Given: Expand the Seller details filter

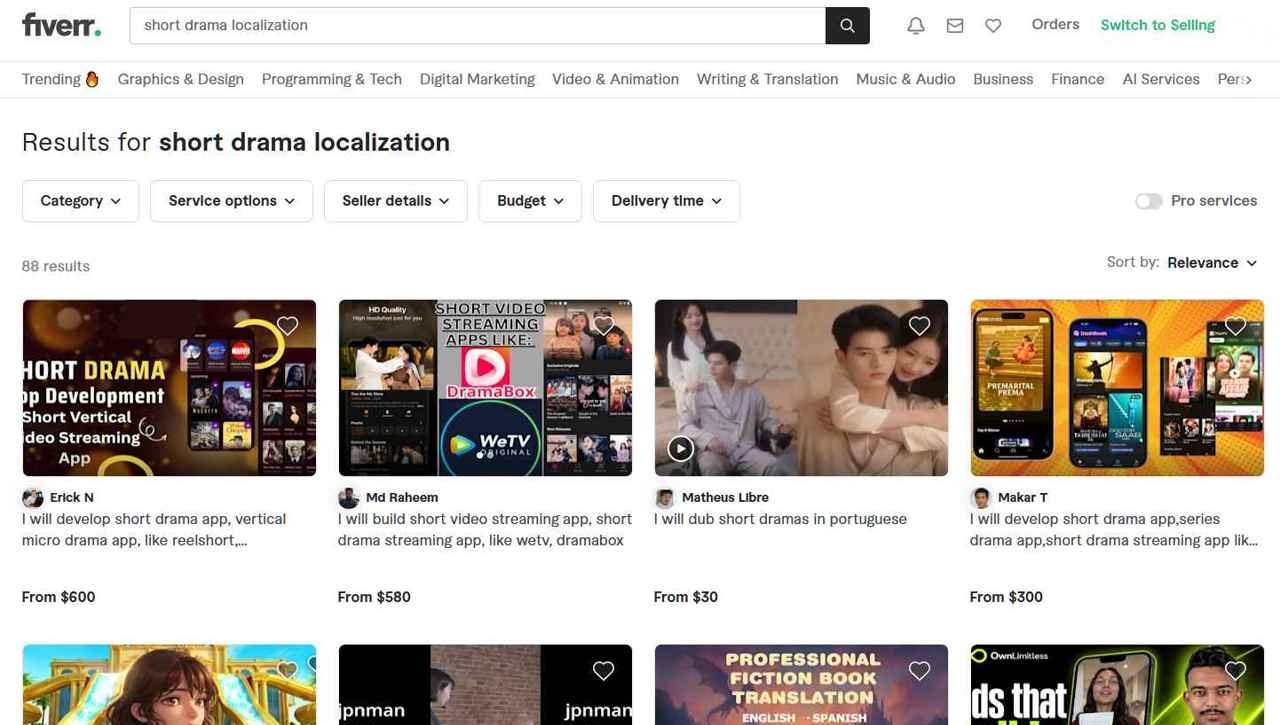Looking at the screenshot, I should point(396,201).
